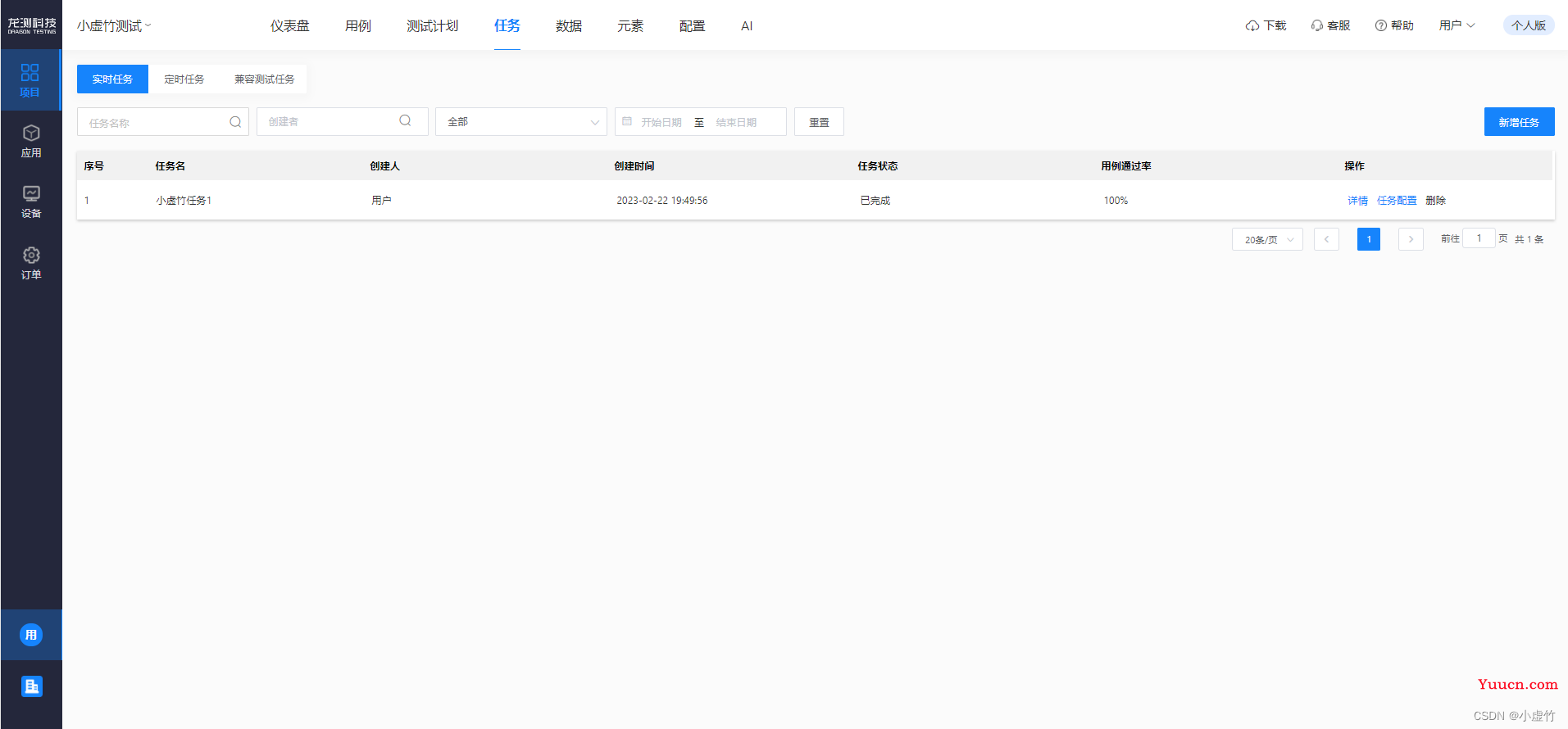Switch to 仪表盘 tab
The image size is (1568, 729).
click(x=290, y=26)
